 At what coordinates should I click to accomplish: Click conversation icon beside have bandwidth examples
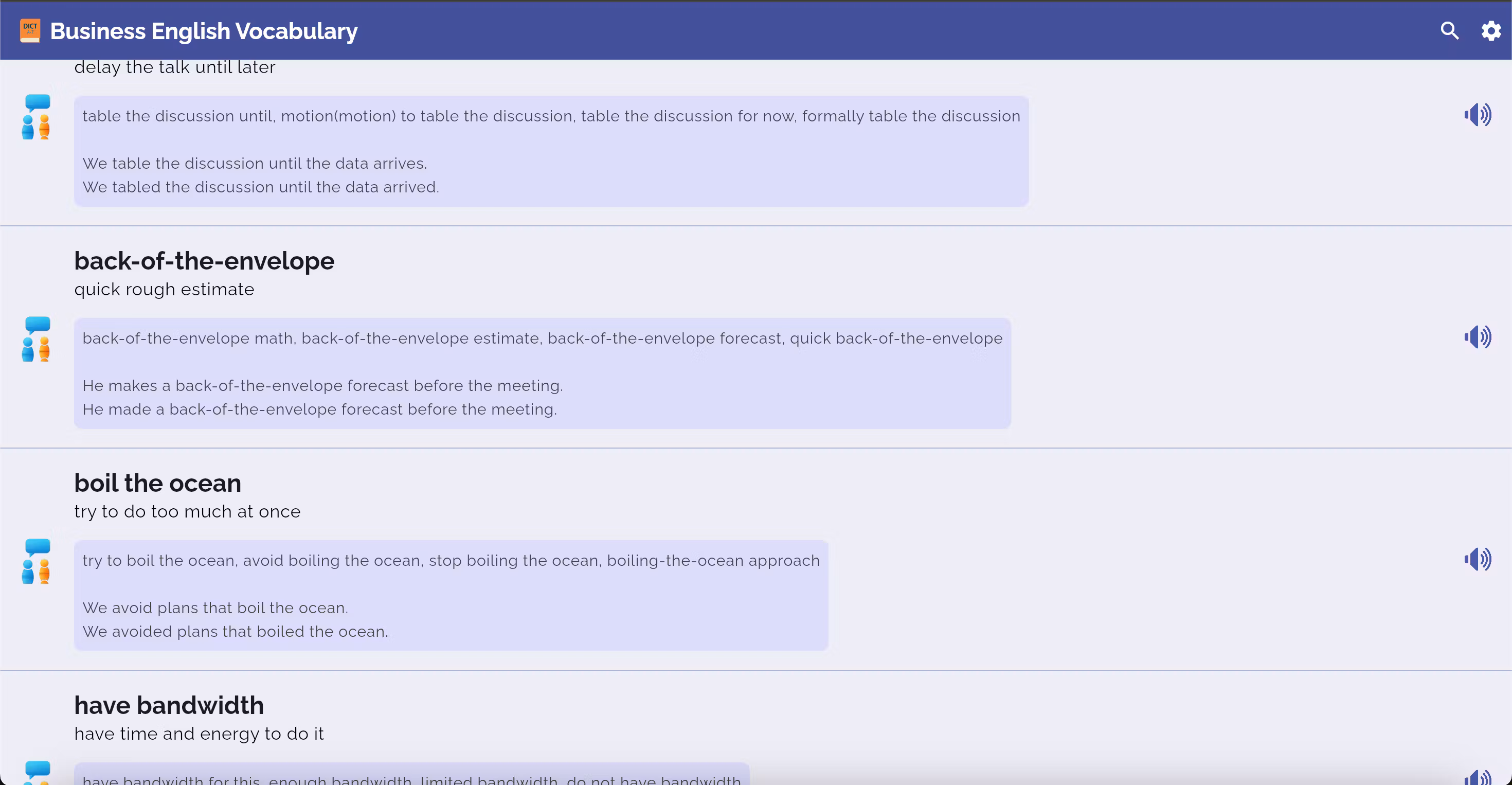[x=37, y=773]
